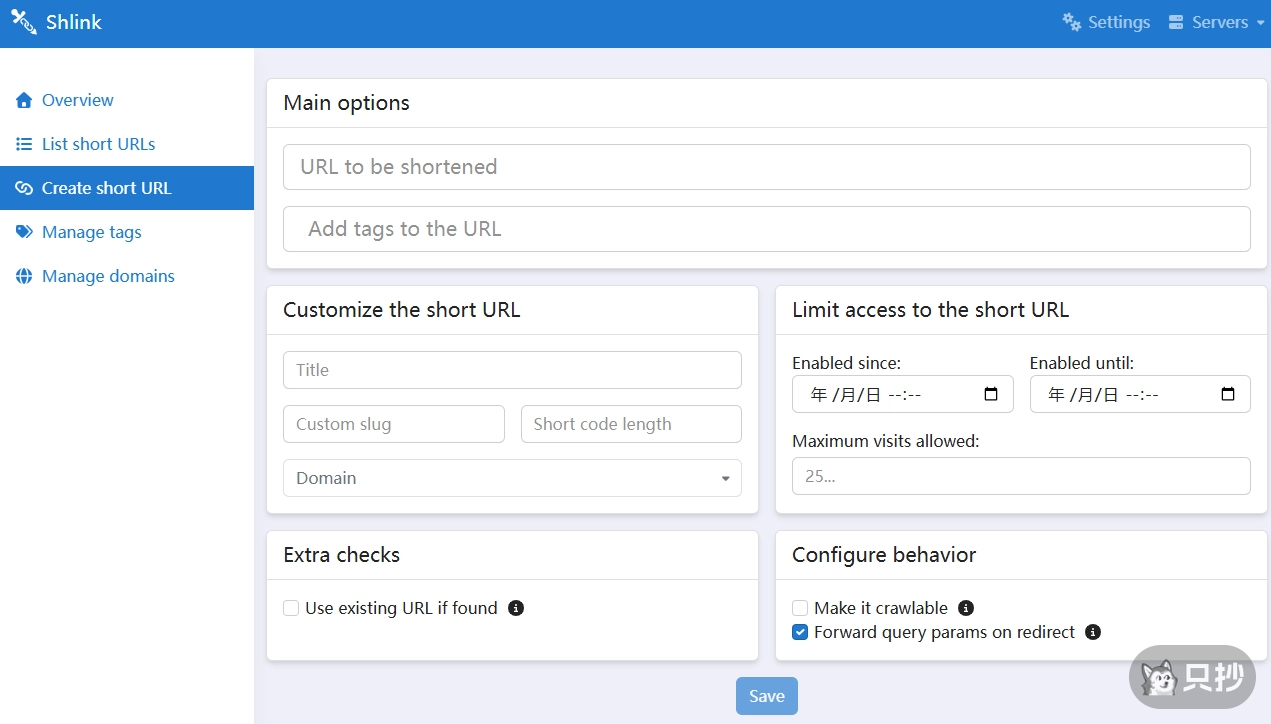Click info icon next to Make it crawlable

click(966, 608)
